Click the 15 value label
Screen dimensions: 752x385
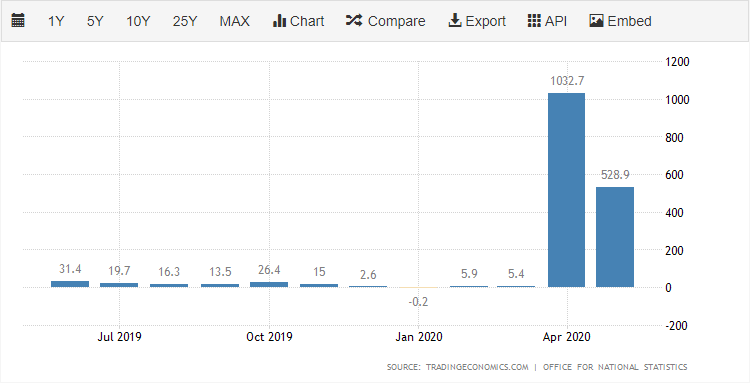319,272
